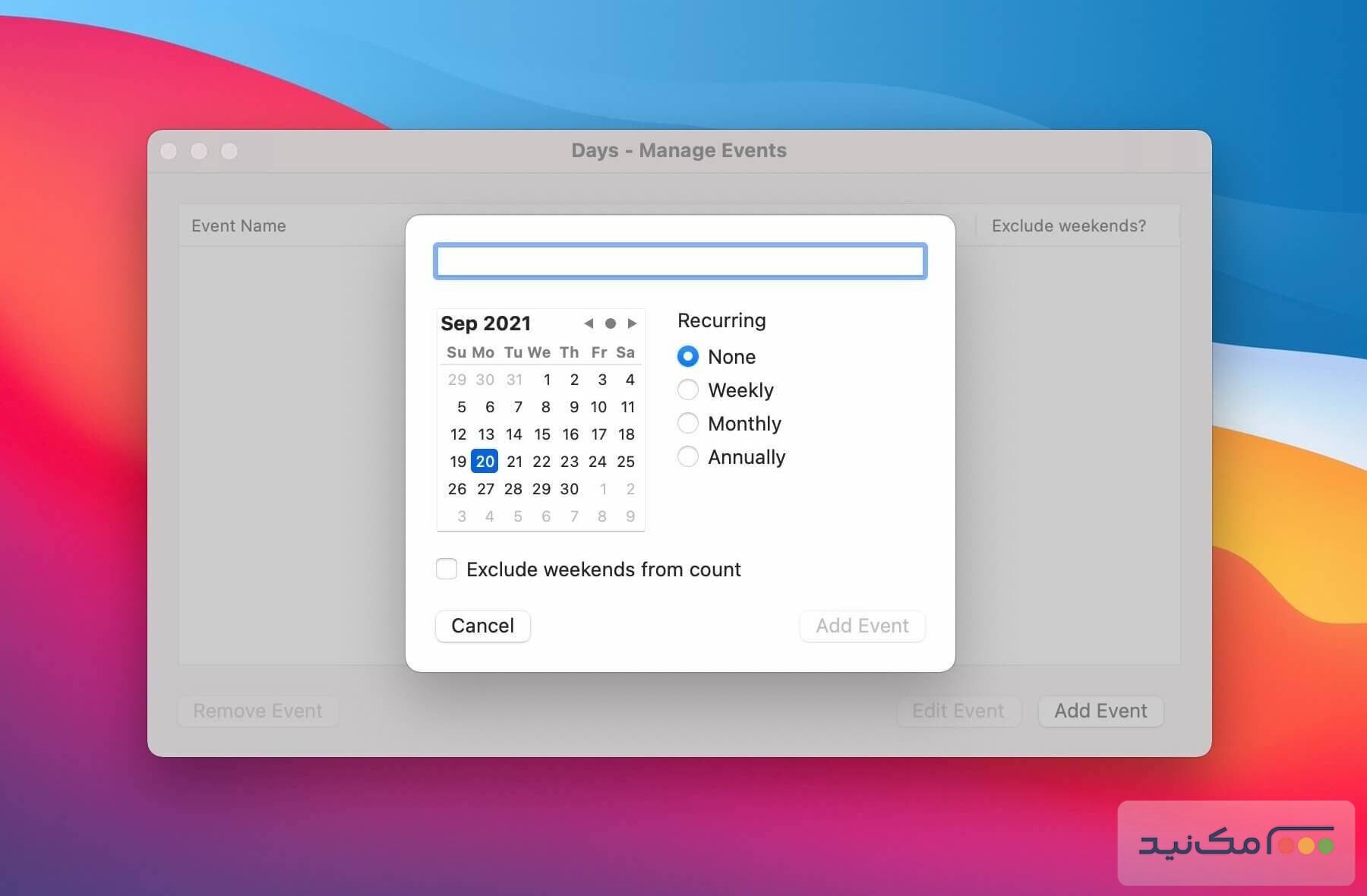
Task: Click the Event Name column header
Action: pos(238,226)
